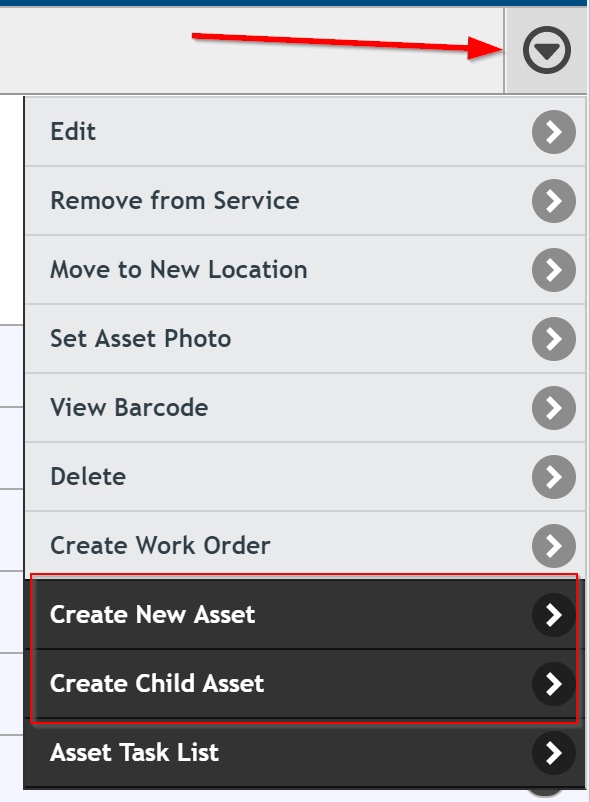The width and height of the screenshot is (590, 802).
Task: Select Create New Asset entry
Action: (305, 615)
